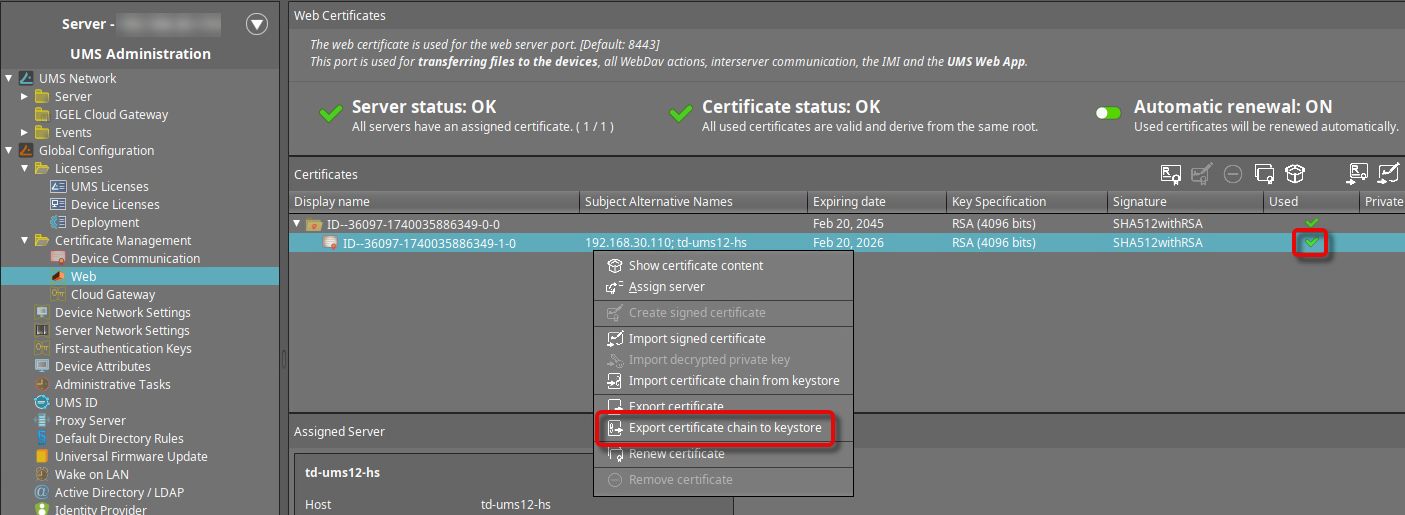Click the box-shaped toolbar icon
Screen dimensions: 1405x515
[1295, 174]
